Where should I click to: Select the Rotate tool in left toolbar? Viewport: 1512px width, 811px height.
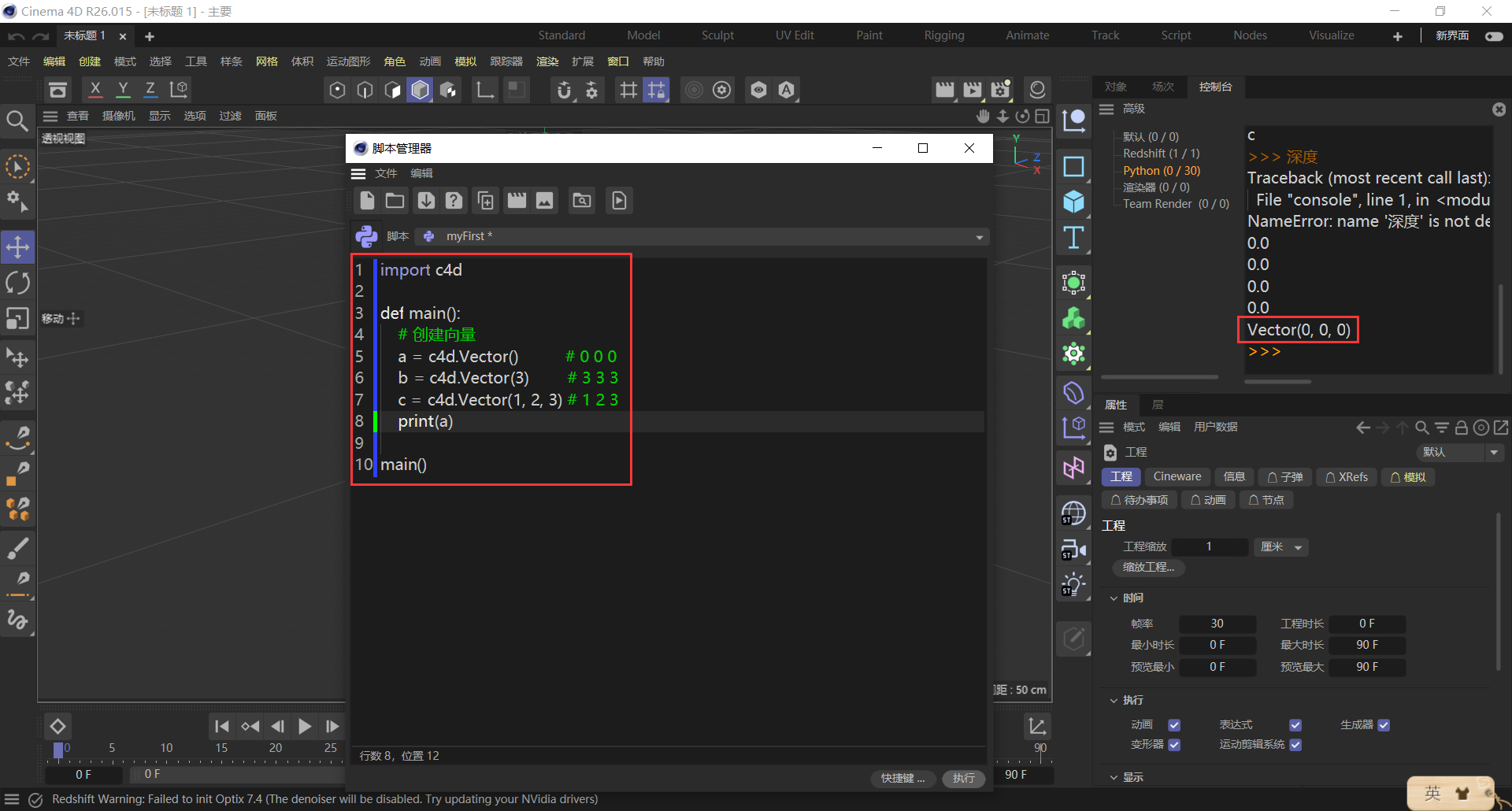coord(17,283)
